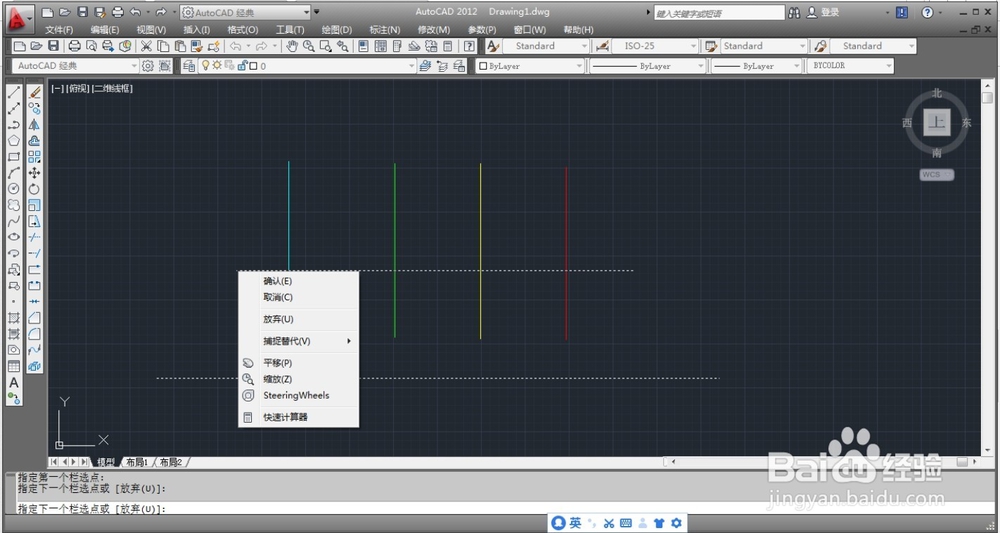Screen dimensions: 1000x533
Task: Open the 绘图(D) menu
Action: (337, 30)
